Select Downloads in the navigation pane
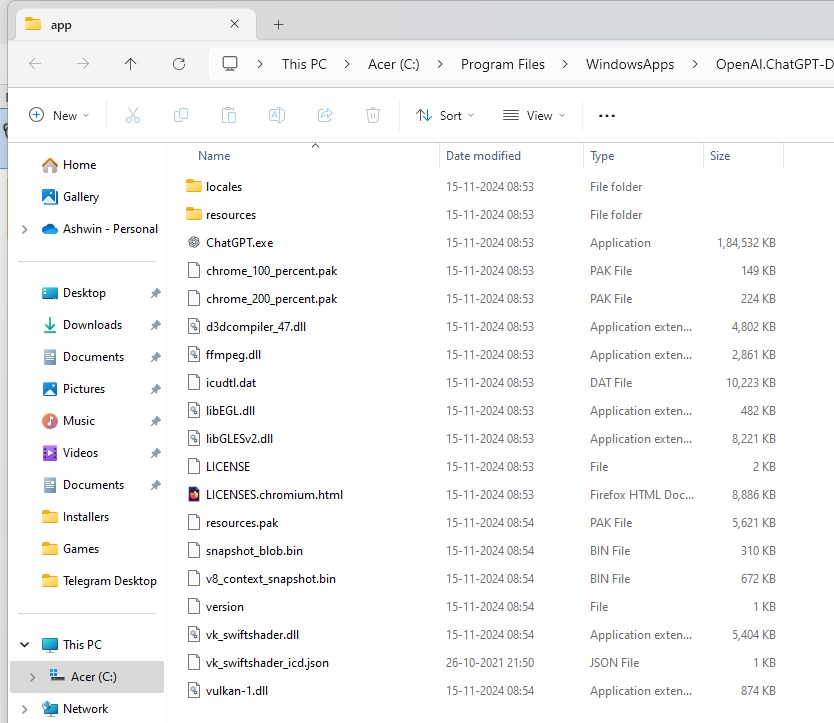Viewport: 834px width, 723px height. pyautogui.click(x=92, y=325)
